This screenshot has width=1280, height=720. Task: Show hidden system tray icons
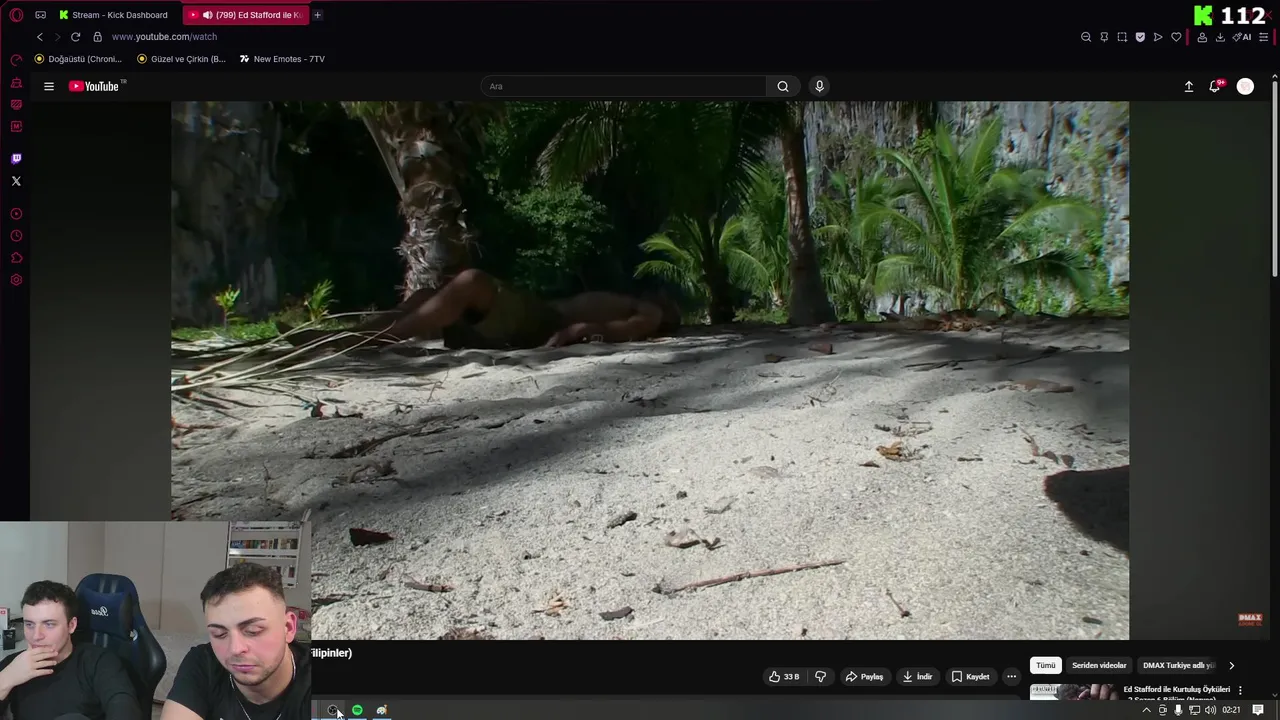pyautogui.click(x=1146, y=710)
